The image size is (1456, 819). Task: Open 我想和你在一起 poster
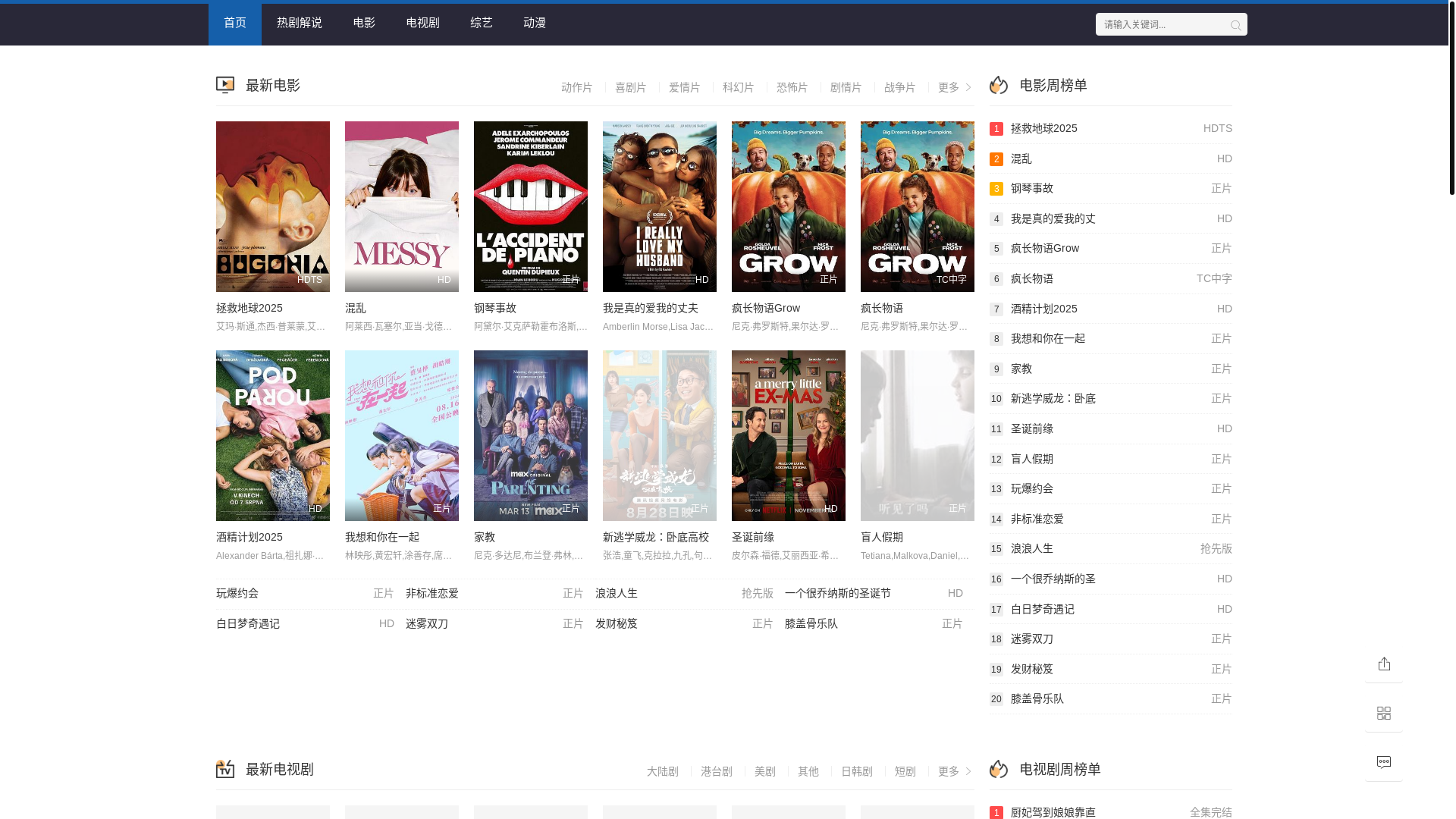[402, 435]
